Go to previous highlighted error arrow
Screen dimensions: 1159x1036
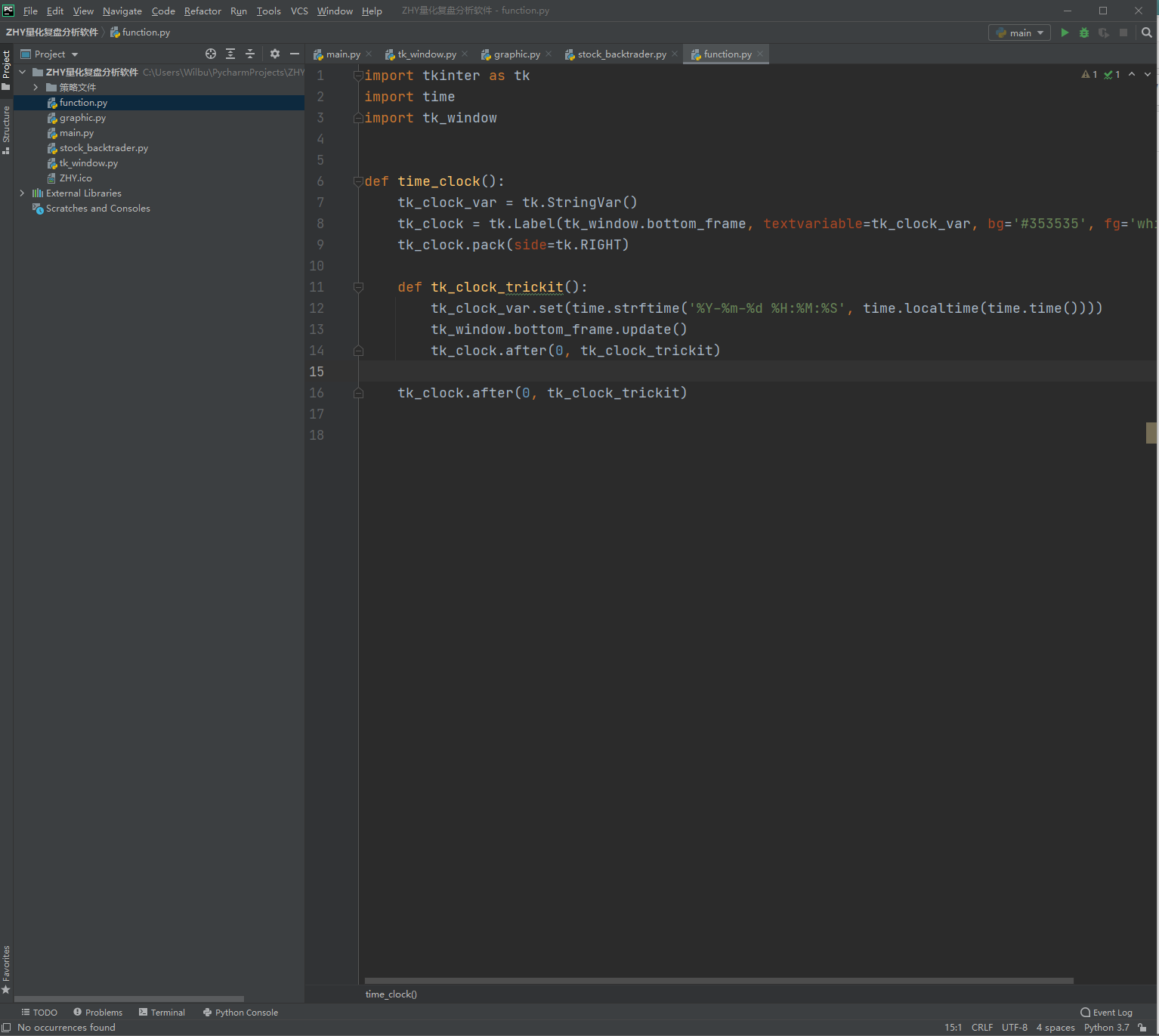(1132, 74)
